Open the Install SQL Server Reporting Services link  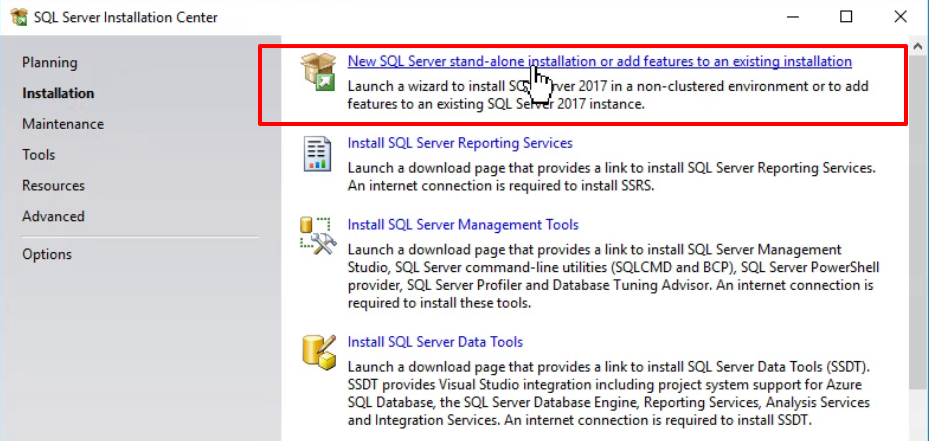tap(460, 143)
